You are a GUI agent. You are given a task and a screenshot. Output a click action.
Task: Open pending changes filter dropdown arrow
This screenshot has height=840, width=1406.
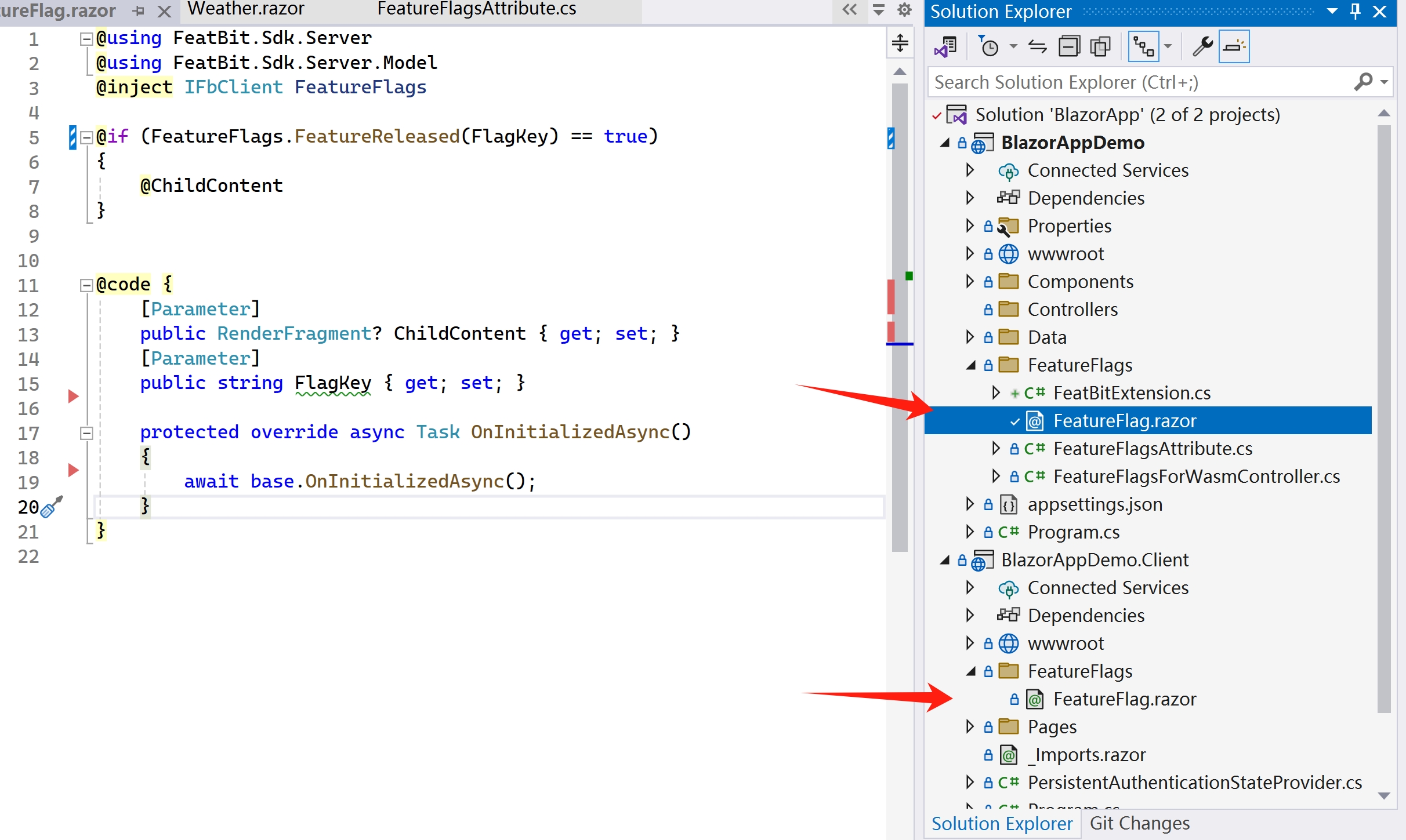[x=1013, y=46]
